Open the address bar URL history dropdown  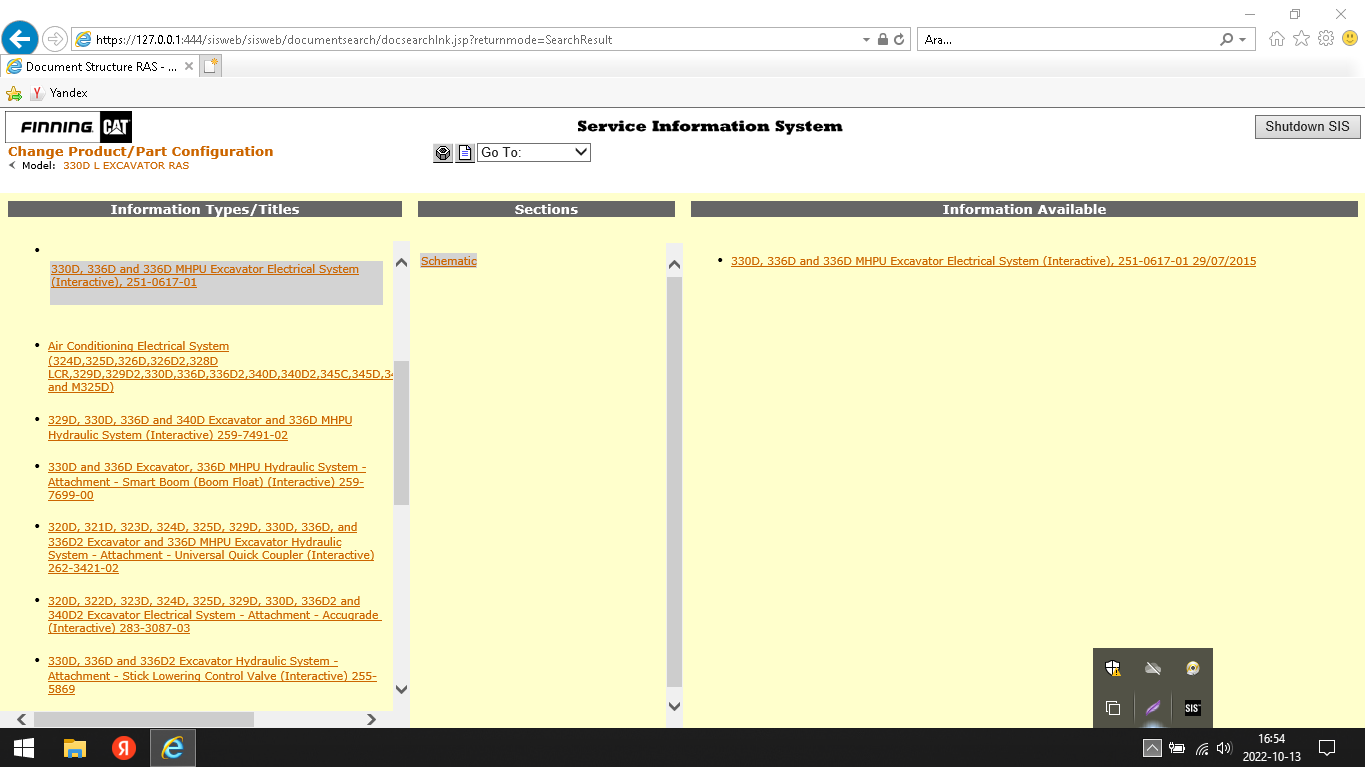[x=866, y=40]
